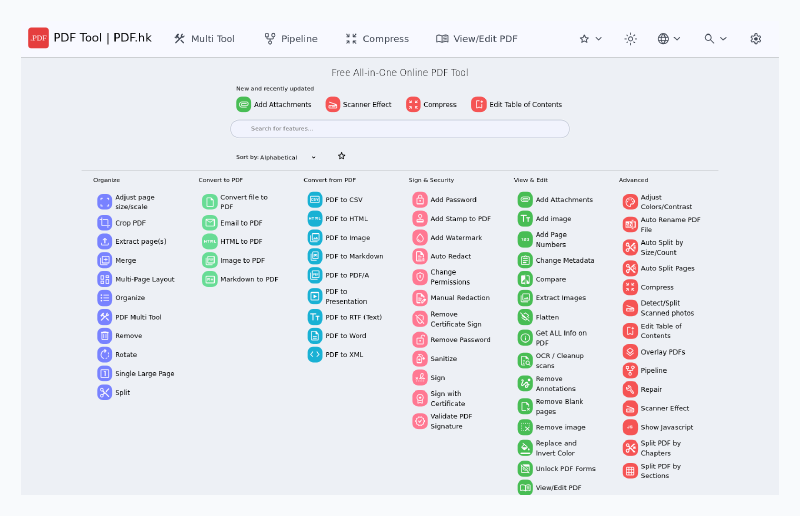Viewport: 800px width, 516px height.
Task: Click recently updated Add Attachments icon
Action: click(x=243, y=105)
